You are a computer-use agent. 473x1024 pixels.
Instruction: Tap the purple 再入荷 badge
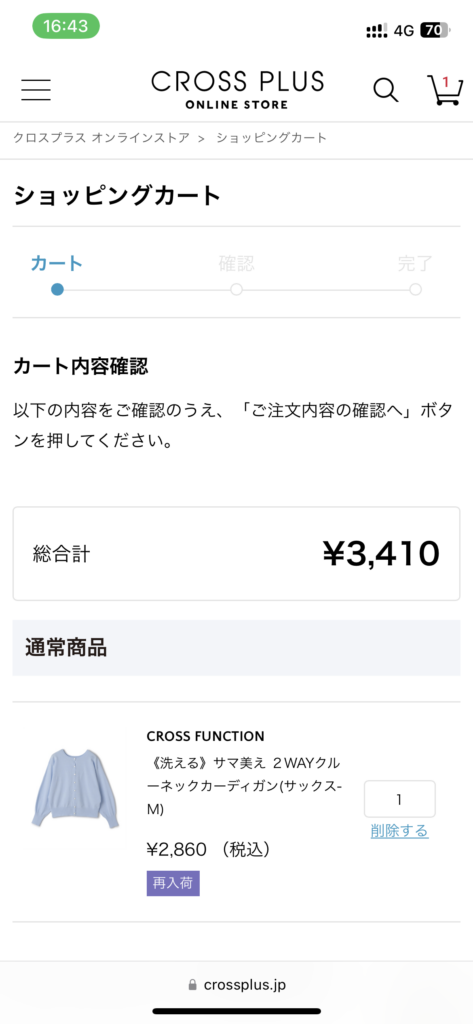[173, 884]
